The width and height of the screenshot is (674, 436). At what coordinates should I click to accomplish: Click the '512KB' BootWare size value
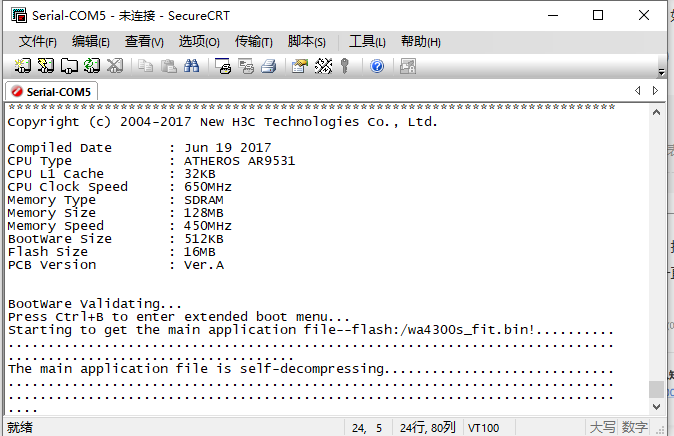click(204, 239)
